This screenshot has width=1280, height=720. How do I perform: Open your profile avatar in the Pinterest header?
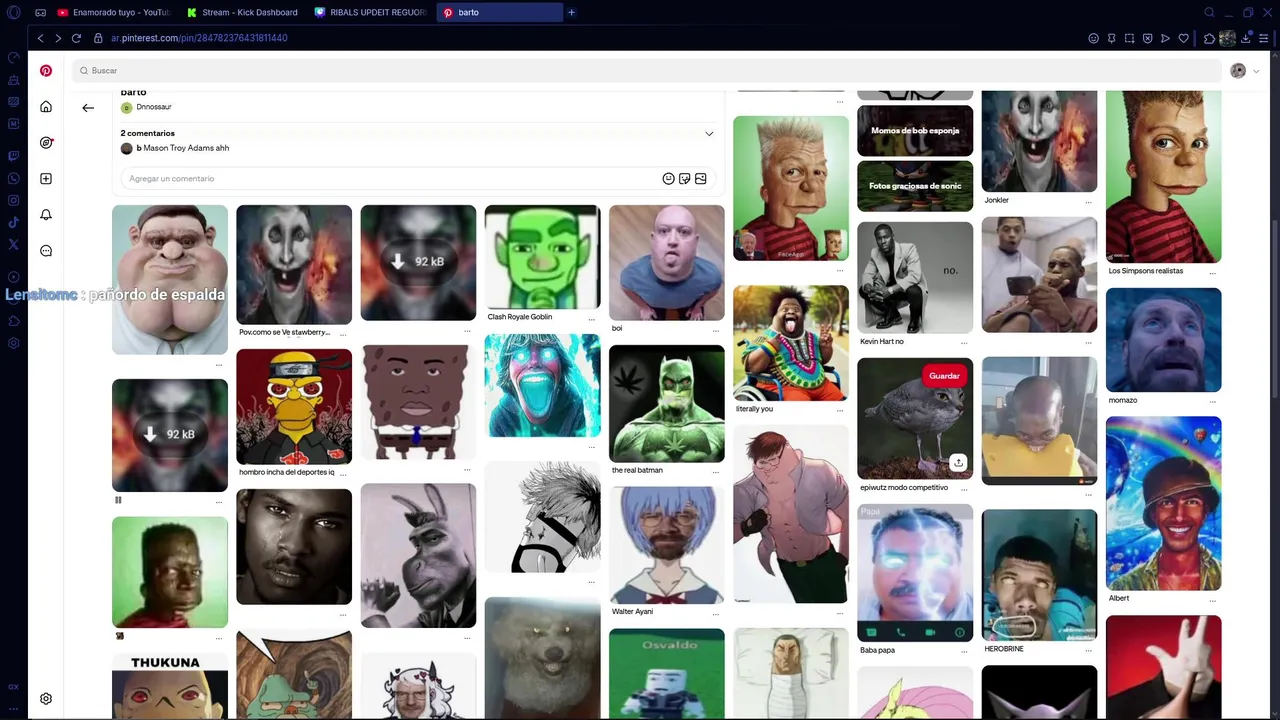(x=1238, y=71)
